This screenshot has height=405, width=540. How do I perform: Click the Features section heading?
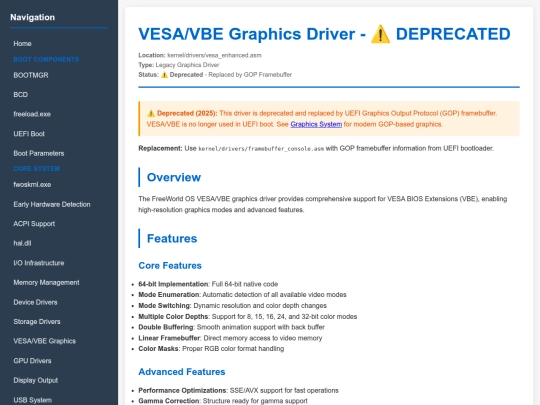172,238
